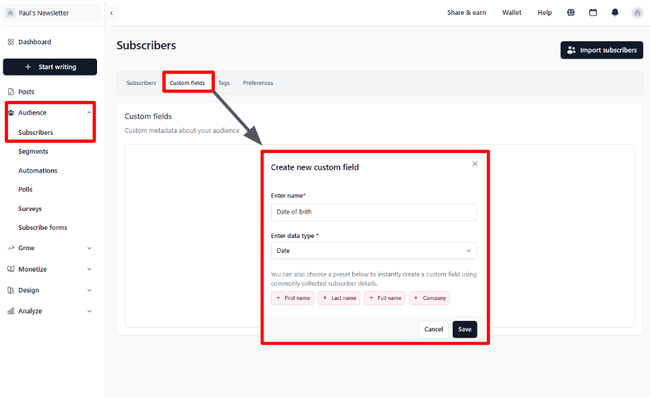Image resolution: width=650 pixels, height=397 pixels.
Task: Click the Grow trend icon
Action: pyautogui.click(x=11, y=248)
